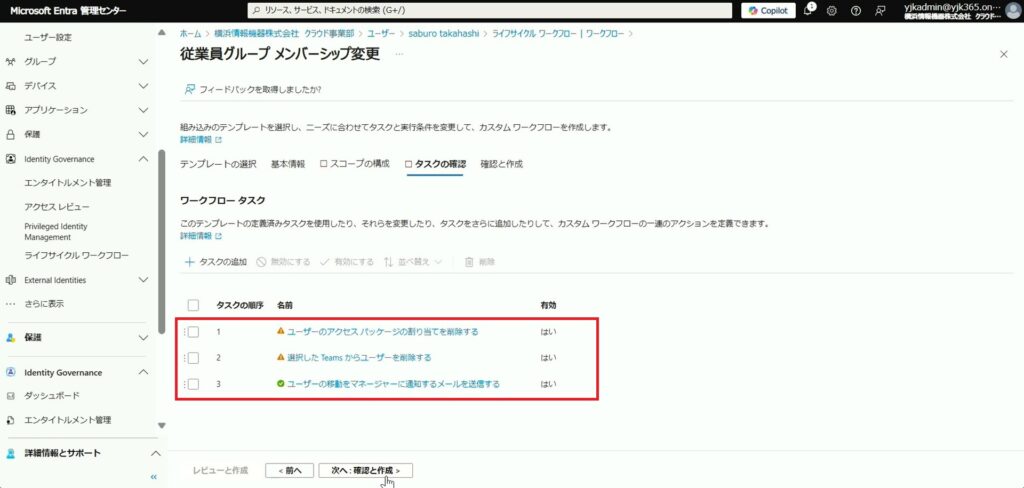Collapse upper Identity Governance chevron
Viewport: 1024px width, 488px height.
(144, 159)
